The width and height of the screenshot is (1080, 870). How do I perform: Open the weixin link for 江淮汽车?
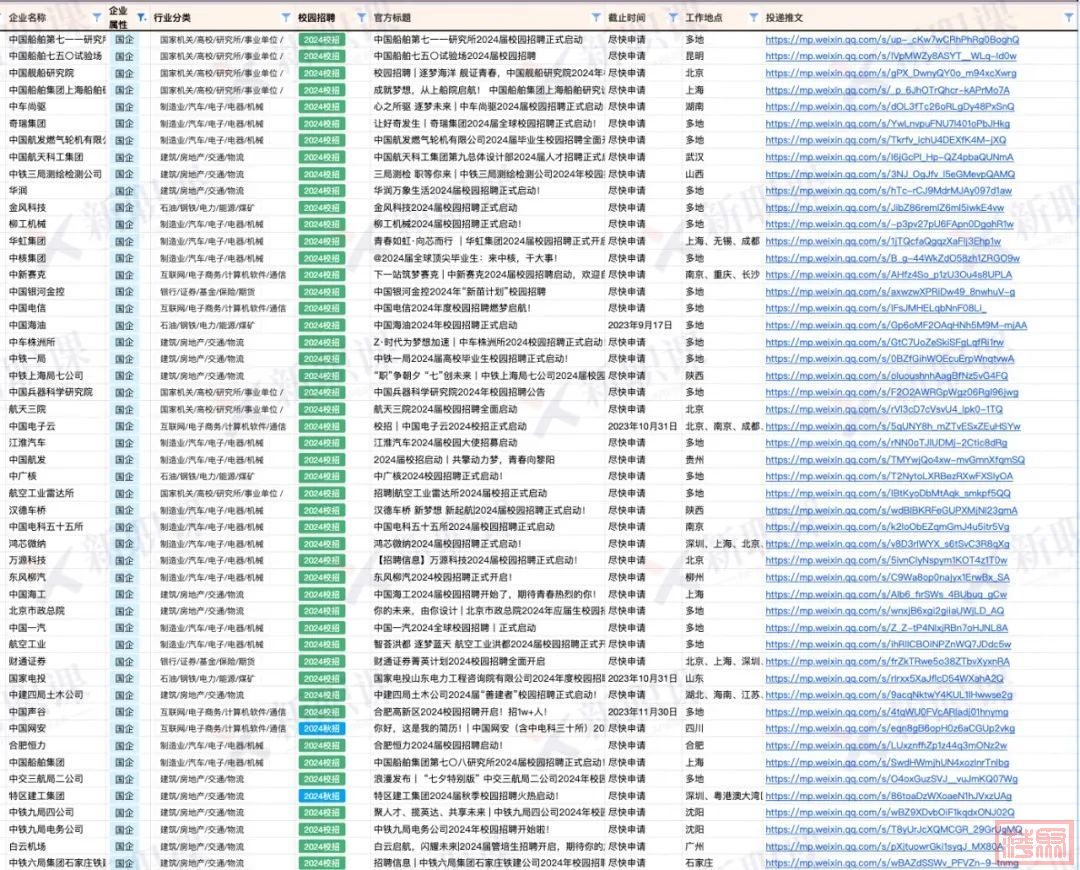[x=886, y=443]
